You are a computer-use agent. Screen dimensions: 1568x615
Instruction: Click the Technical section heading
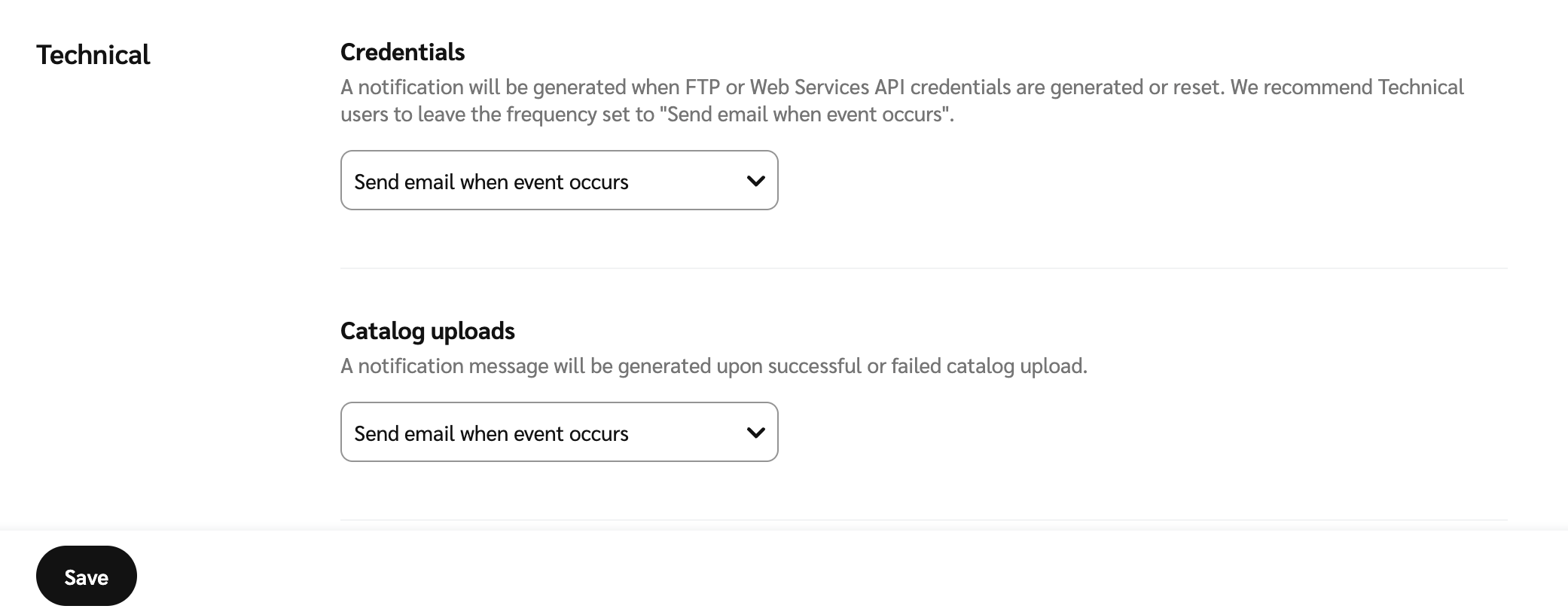pyautogui.click(x=93, y=55)
